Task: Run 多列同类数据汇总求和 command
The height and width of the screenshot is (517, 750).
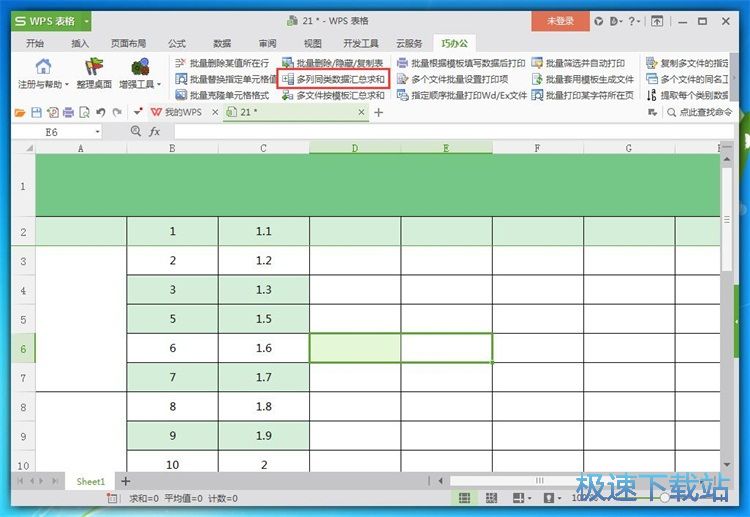Action: pos(334,79)
